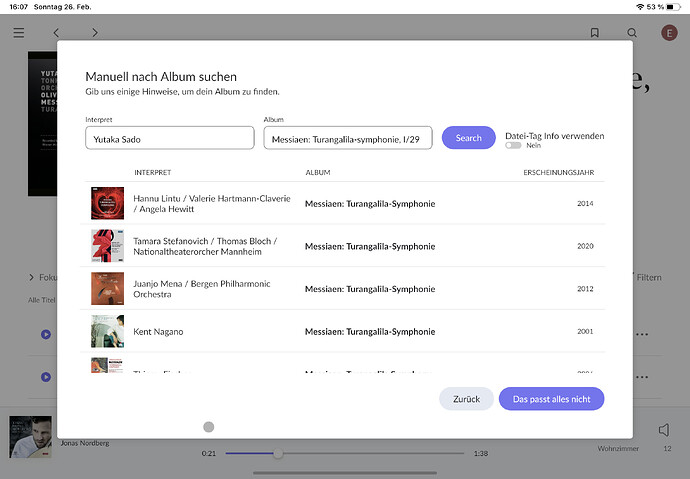Click the Album text field

click(x=348, y=138)
